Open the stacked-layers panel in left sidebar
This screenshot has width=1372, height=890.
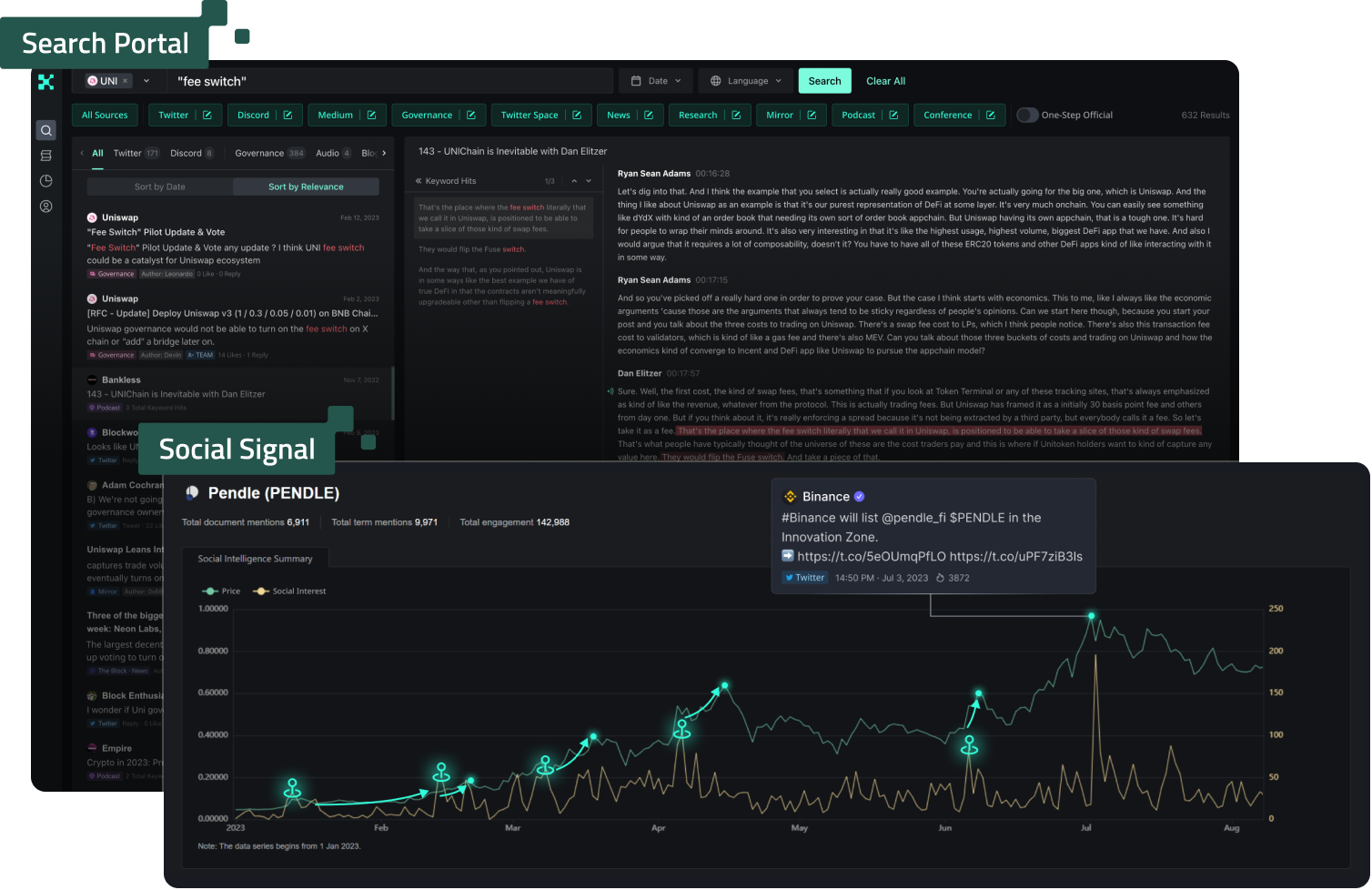coord(45,156)
